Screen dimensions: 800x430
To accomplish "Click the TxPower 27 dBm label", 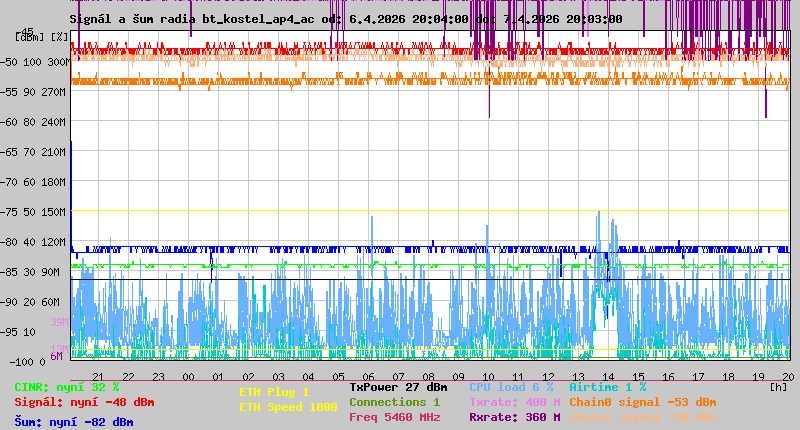I will click(x=398, y=387).
